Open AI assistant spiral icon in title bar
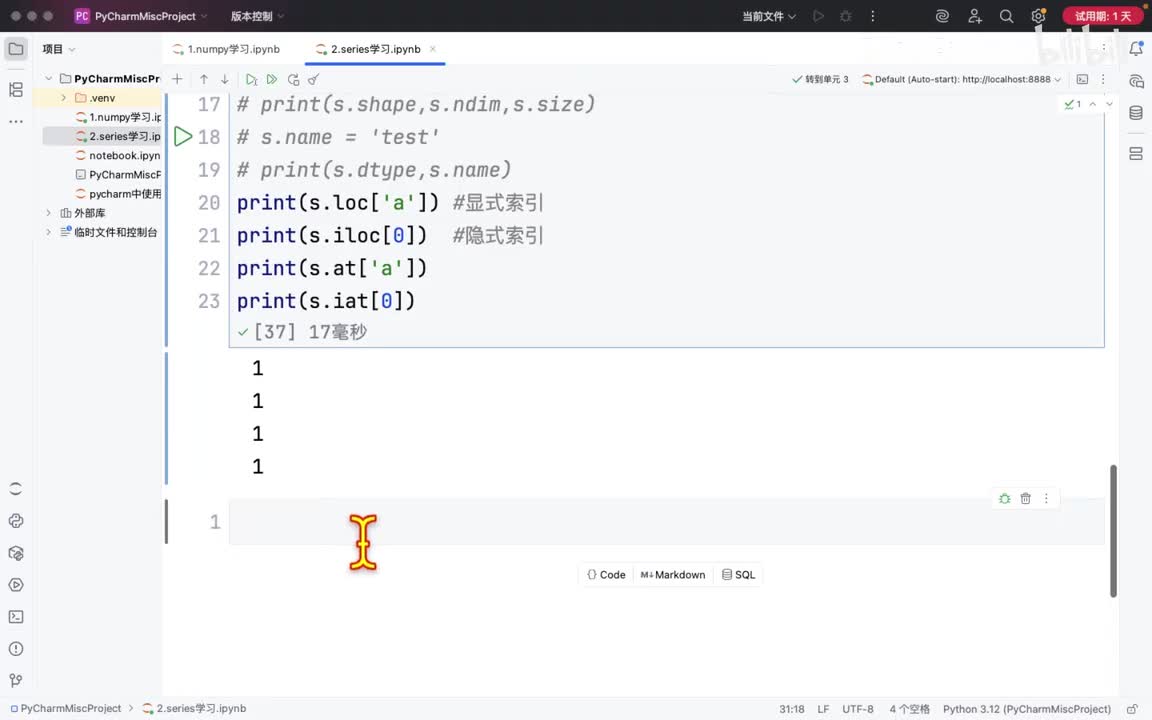Screen dimensions: 1152x720 [942, 16]
